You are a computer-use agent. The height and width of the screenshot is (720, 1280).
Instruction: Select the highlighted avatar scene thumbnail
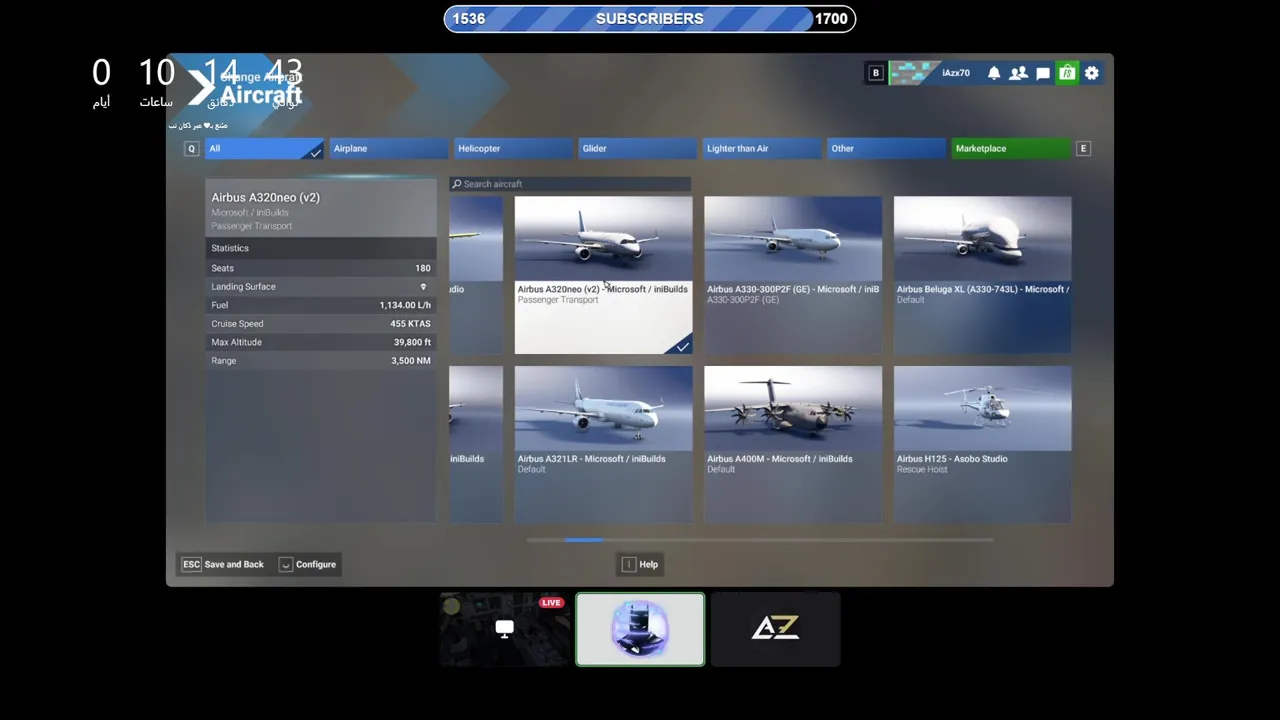pyautogui.click(x=640, y=629)
